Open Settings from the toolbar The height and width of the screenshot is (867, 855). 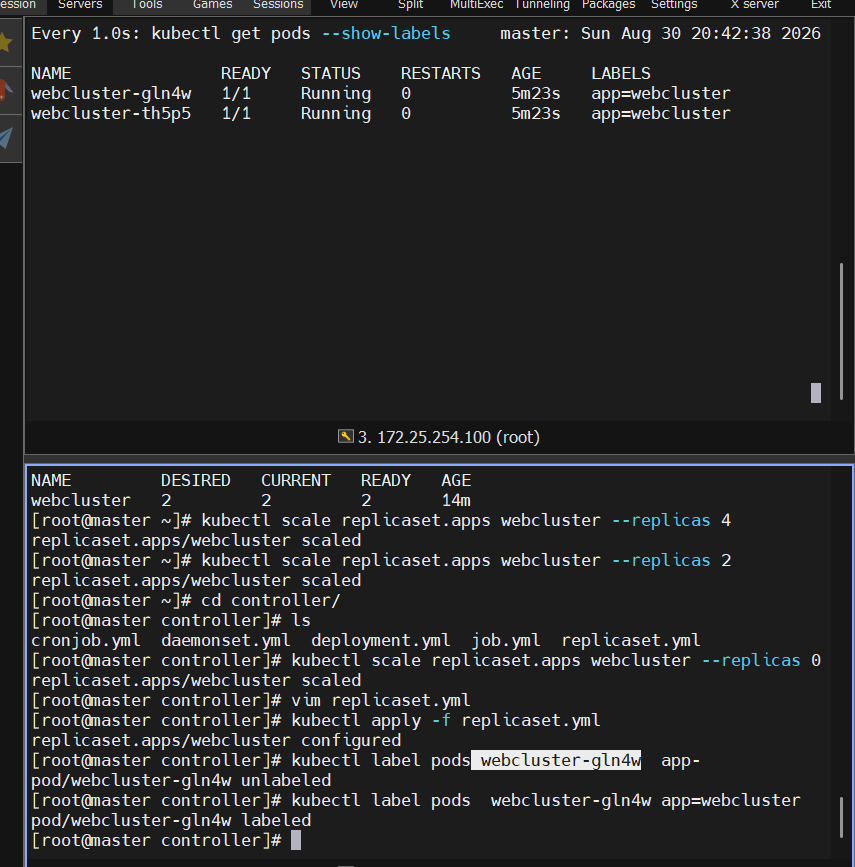[674, 4]
